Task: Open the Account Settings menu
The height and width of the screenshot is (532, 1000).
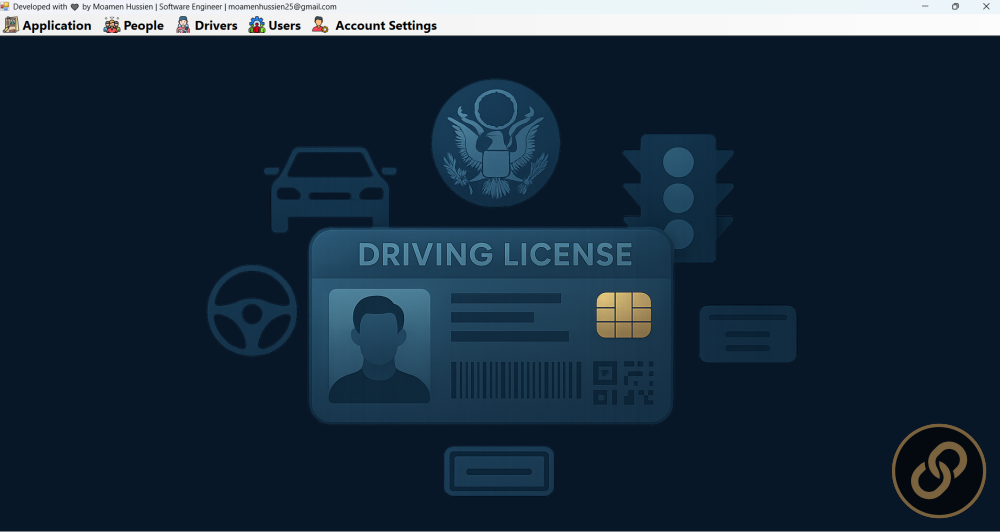Action: 375,26
